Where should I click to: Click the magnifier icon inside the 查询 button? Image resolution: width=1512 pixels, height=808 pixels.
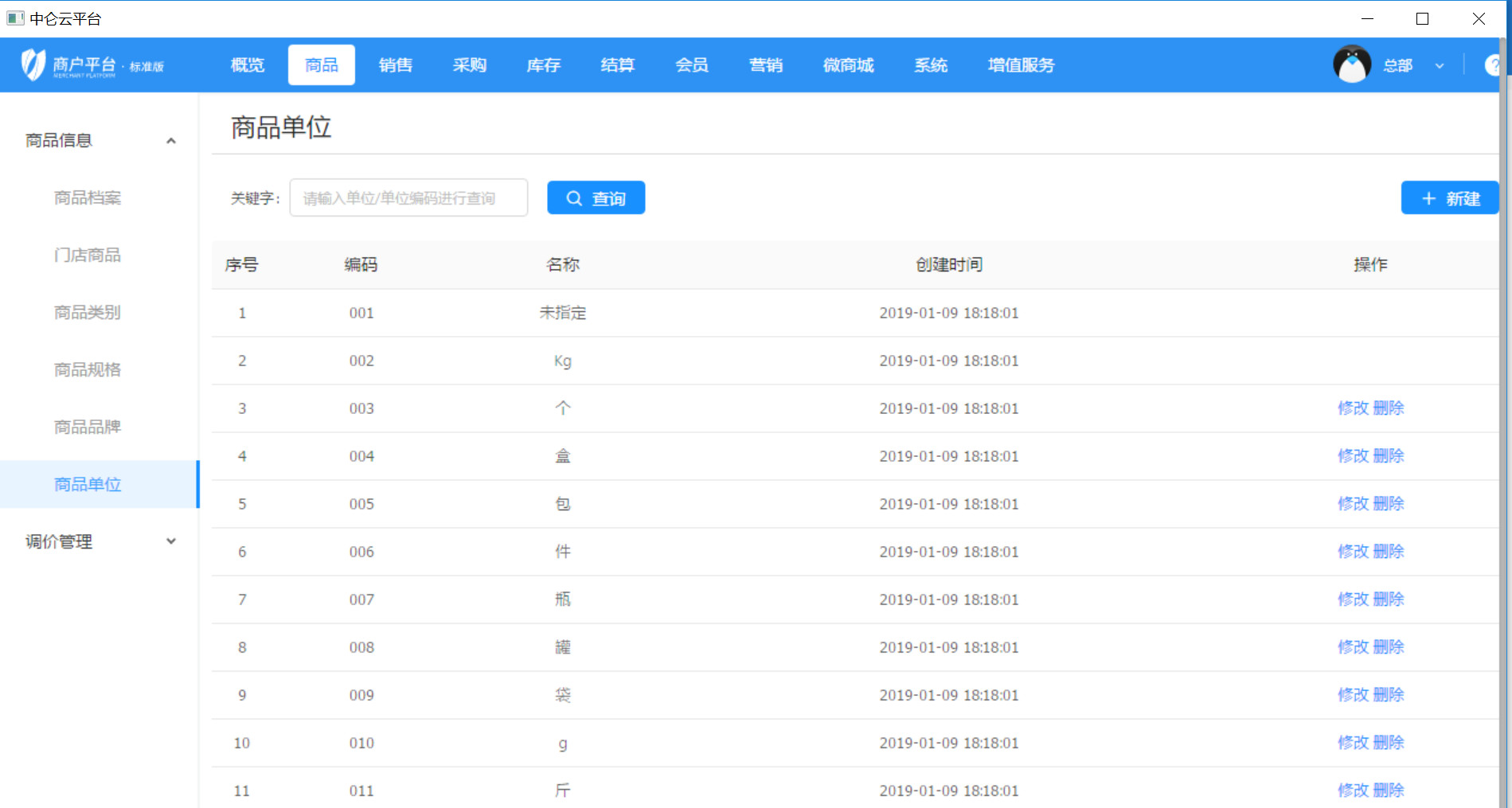tap(575, 197)
